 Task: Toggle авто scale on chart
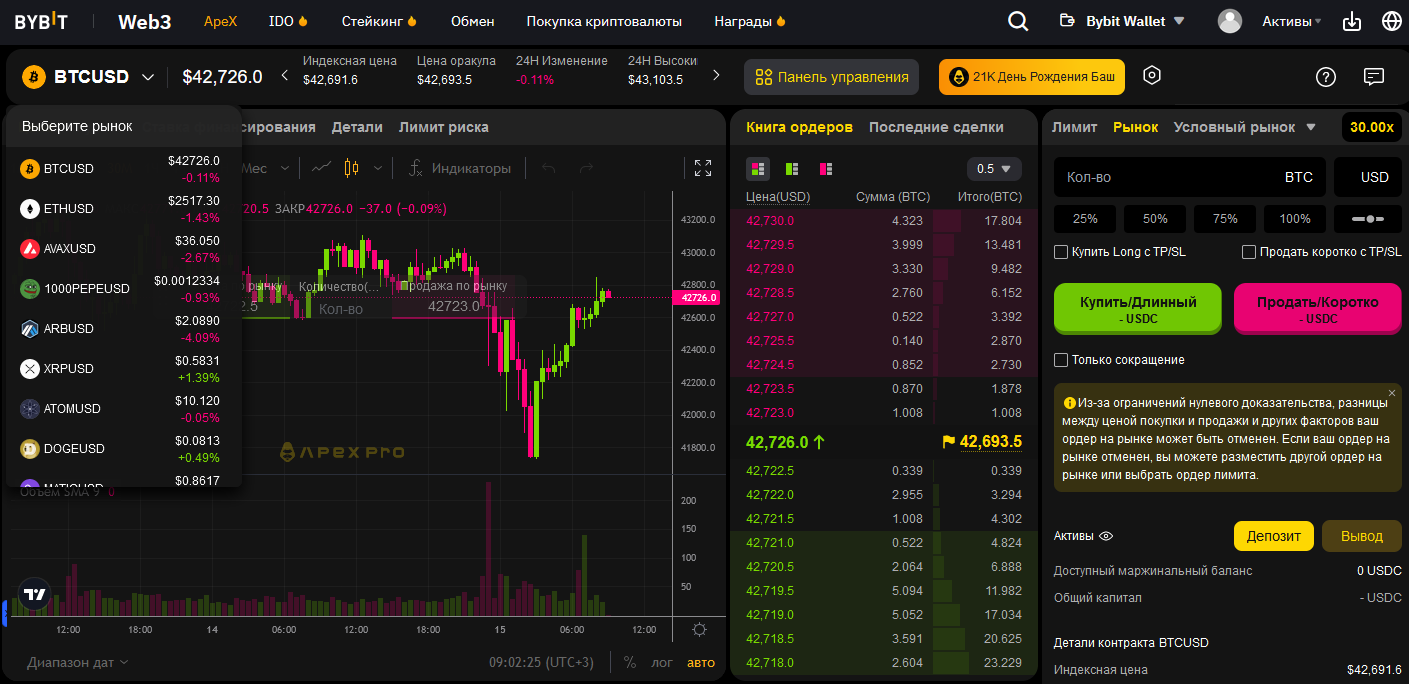pos(701,662)
